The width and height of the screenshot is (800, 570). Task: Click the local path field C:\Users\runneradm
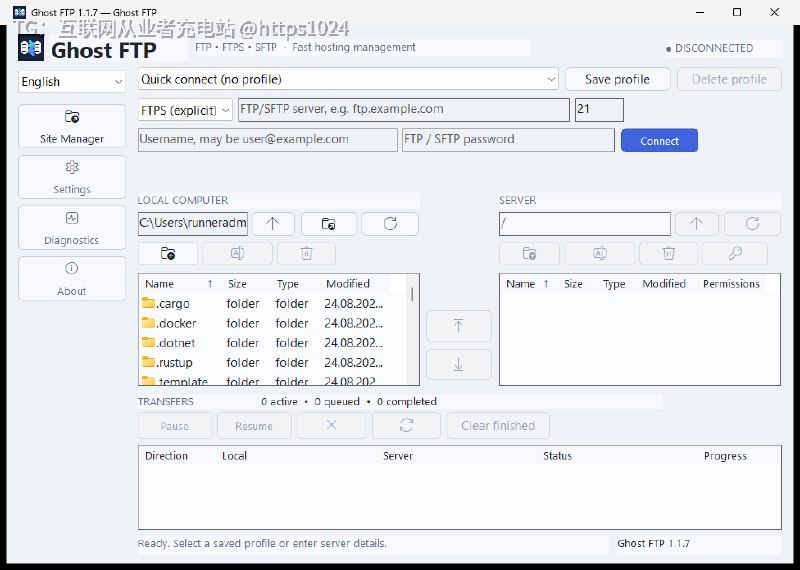coord(193,224)
